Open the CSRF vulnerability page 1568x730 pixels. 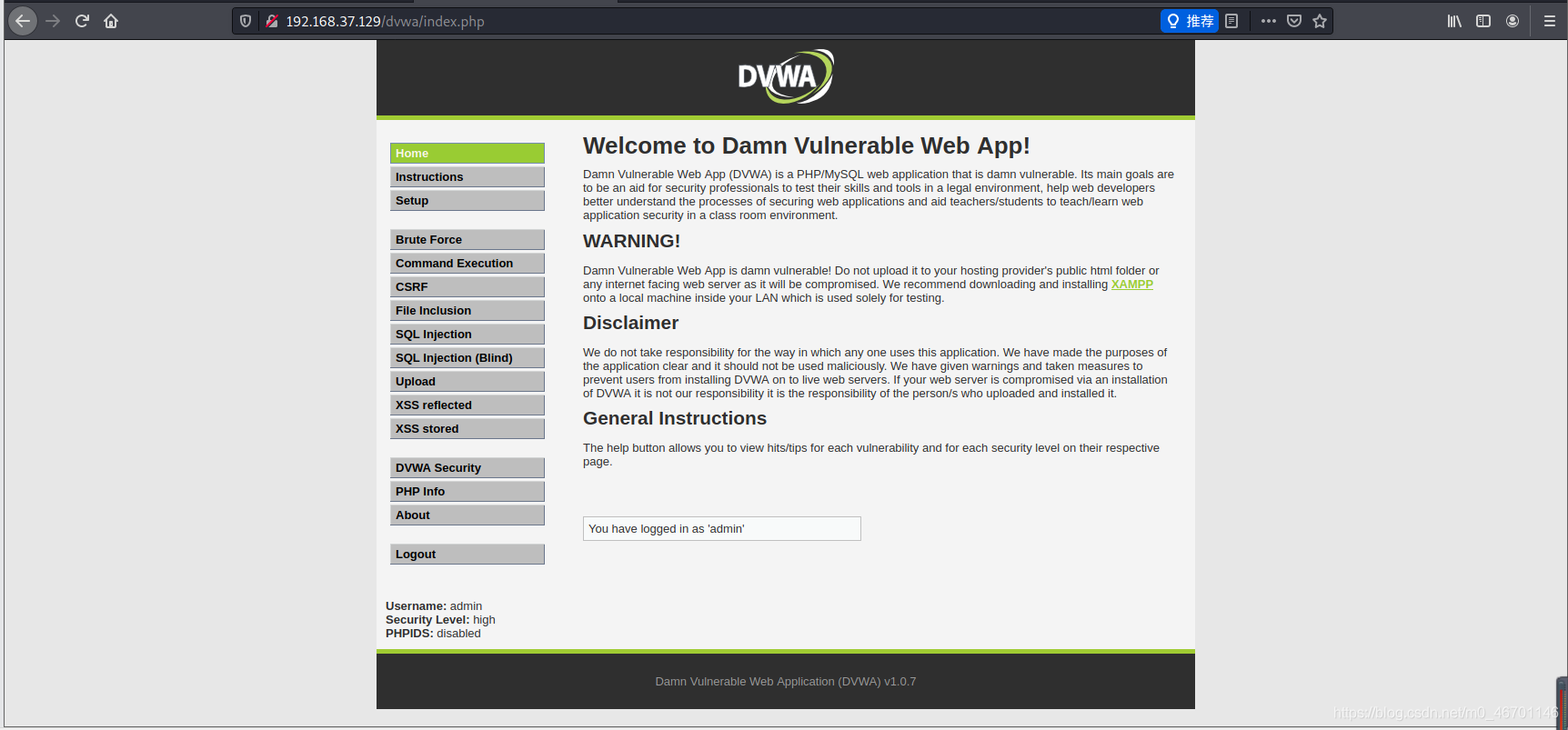pos(467,286)
